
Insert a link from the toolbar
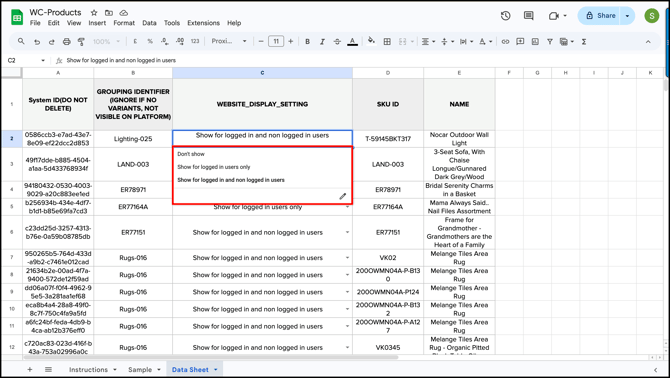tap(505, 41)
